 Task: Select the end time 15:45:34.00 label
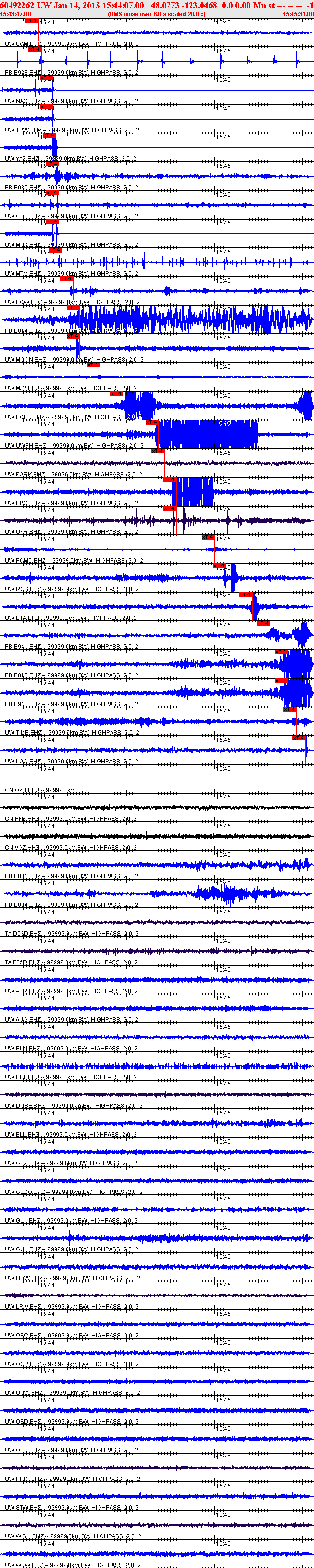pos(298,14)
